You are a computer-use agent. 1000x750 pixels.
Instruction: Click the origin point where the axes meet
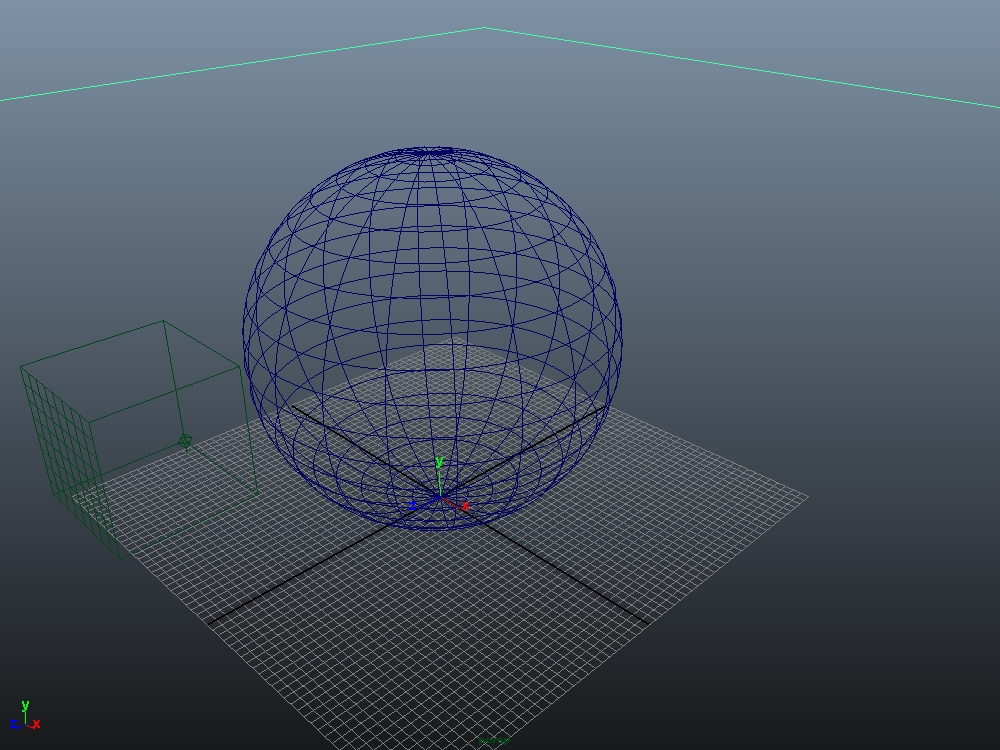pyautogui.click(x=439, y=497)
